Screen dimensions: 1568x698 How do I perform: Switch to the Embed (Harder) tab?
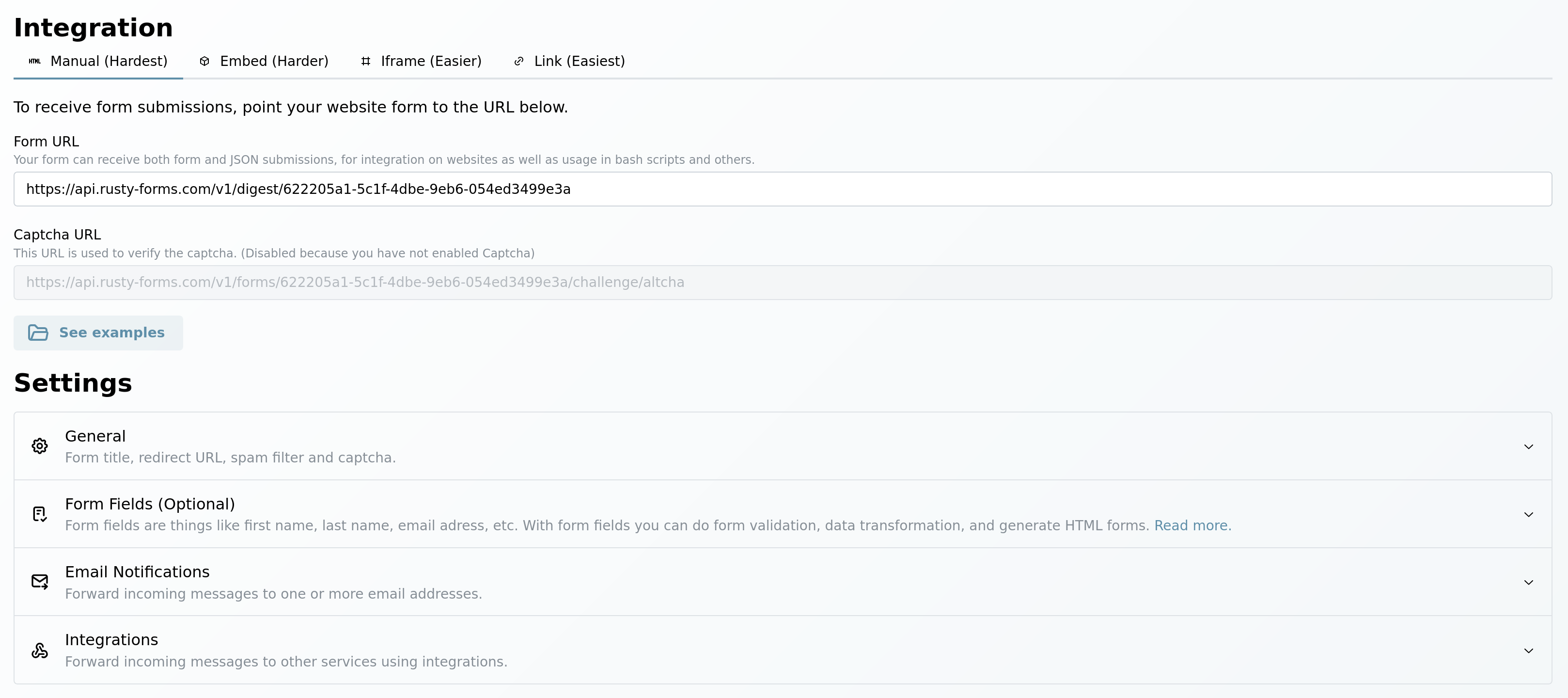coord(264,61)
